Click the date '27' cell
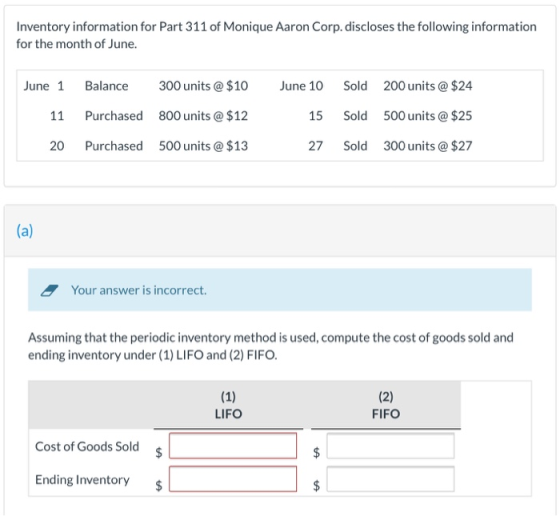Image resolution: width=560 pixels, height=516 pixels. [x=316, y=146]
